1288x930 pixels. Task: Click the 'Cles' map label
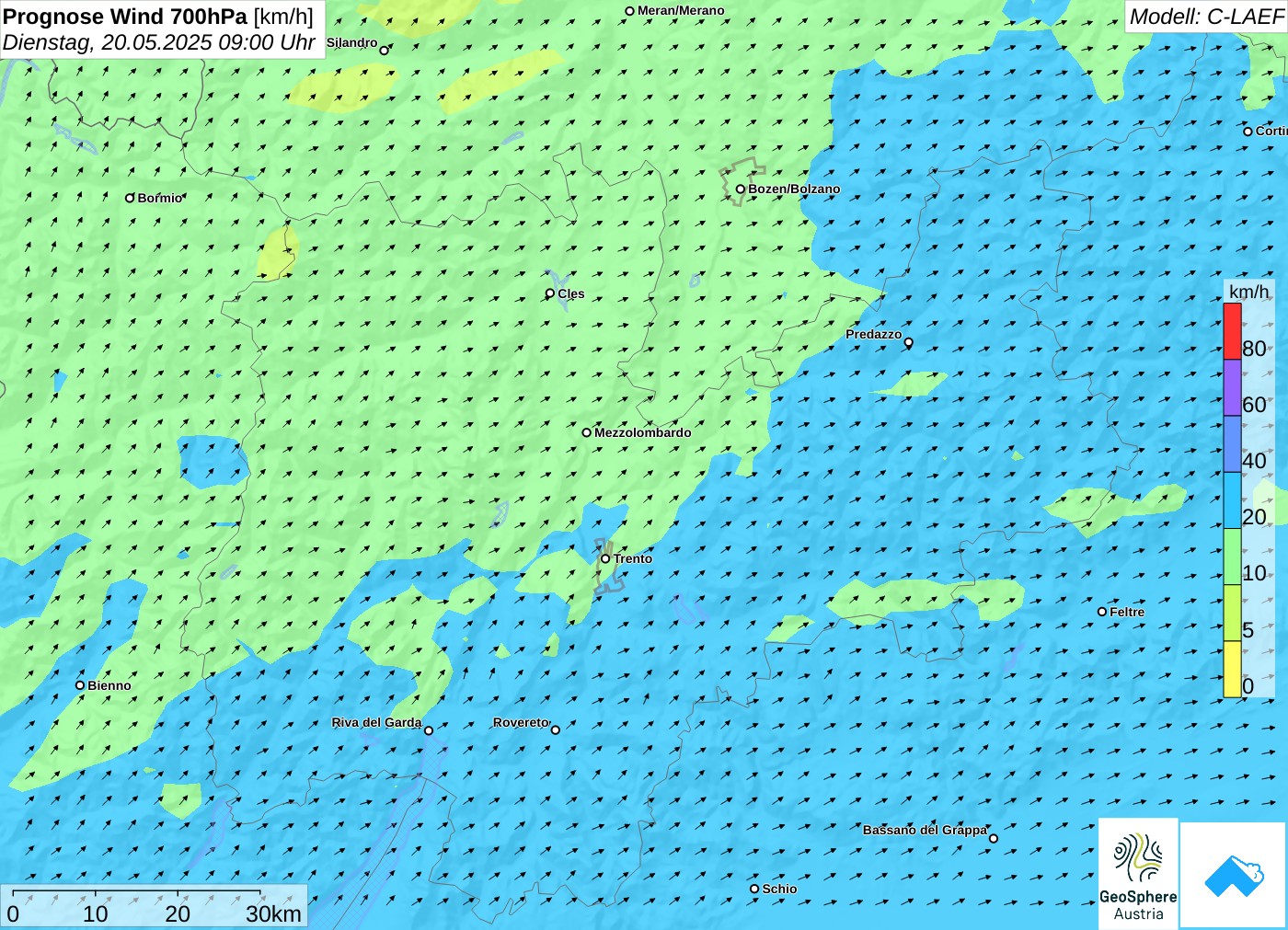(x=570, y=293)
